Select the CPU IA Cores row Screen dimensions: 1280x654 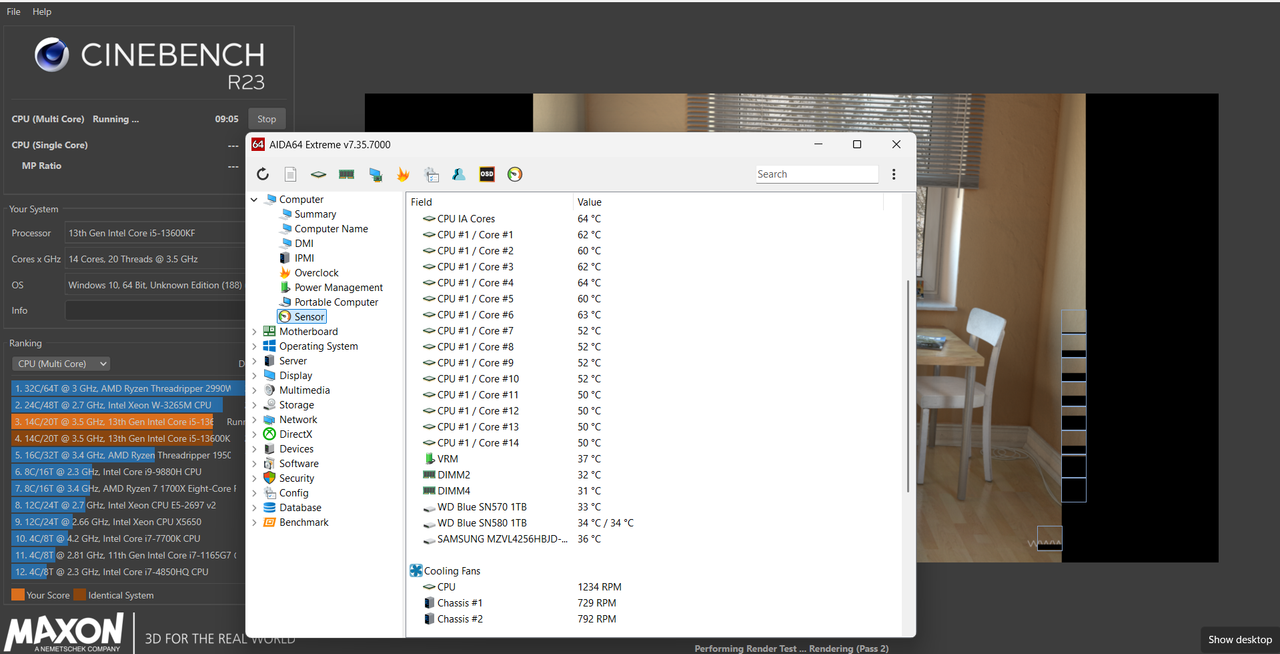click(x=645, y=219)
